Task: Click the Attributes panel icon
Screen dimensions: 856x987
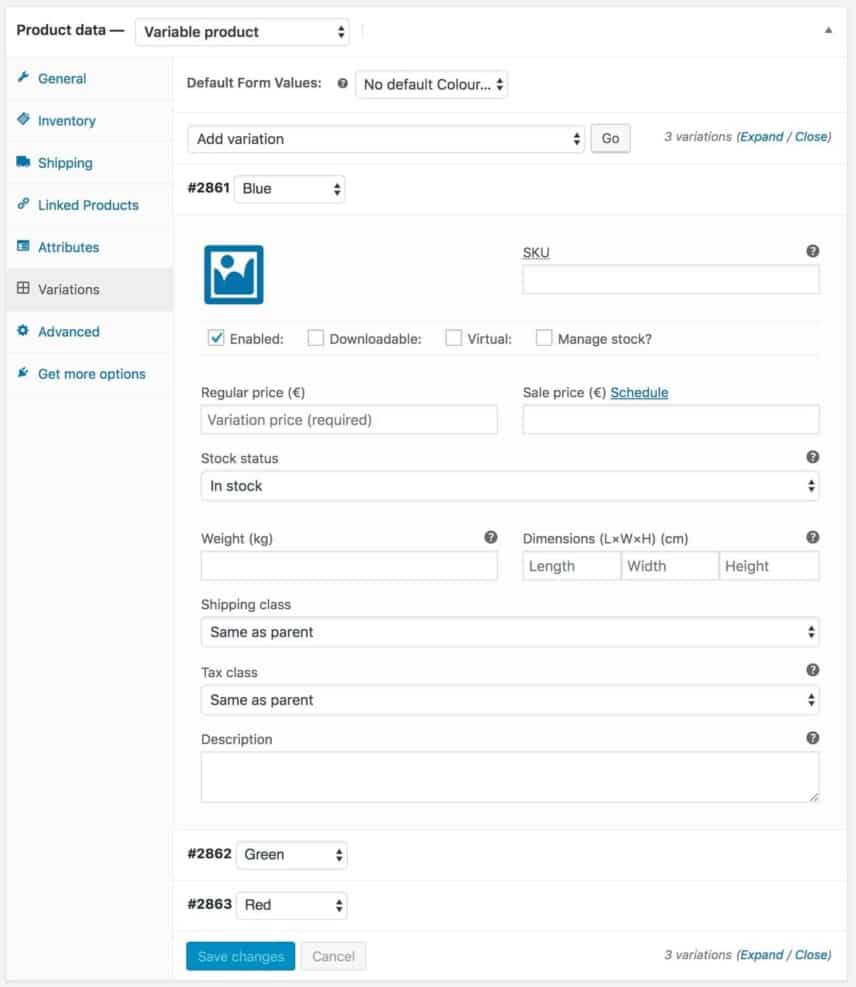Action: [x=22, y=247]
